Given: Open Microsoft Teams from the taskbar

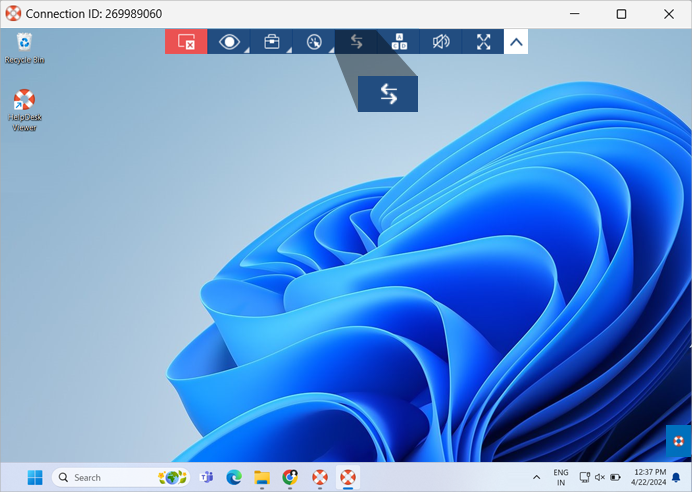Looking at the screenshot, I should [x=207, y=477].
